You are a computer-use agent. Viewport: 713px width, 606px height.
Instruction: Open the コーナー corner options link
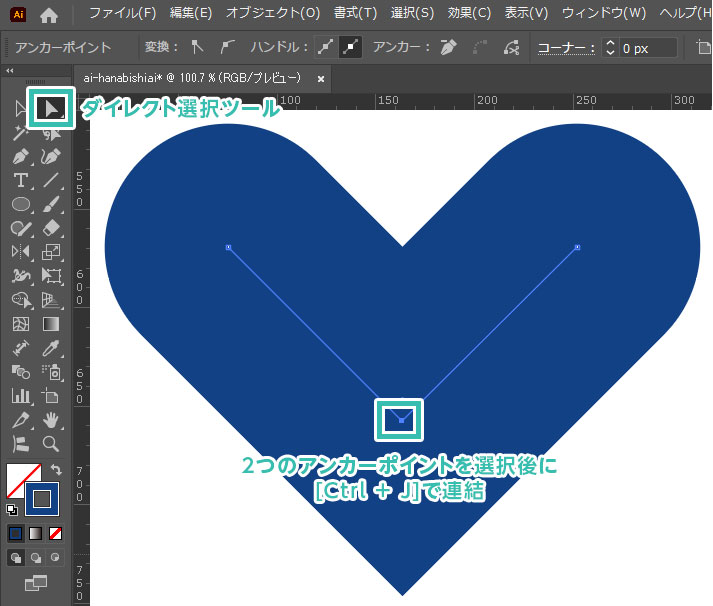564,47
